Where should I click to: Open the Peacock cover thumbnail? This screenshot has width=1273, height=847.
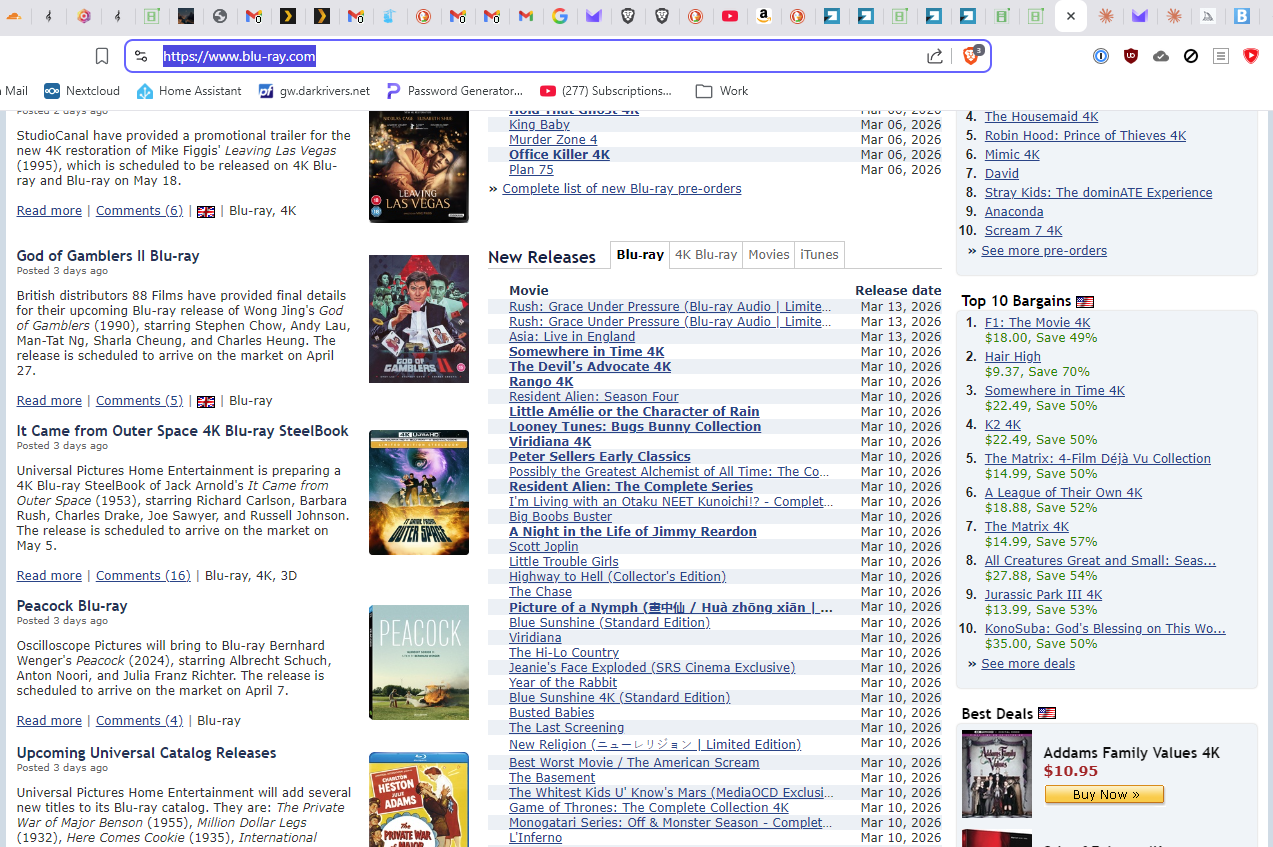pyautogui.click(x=418, y=662)
